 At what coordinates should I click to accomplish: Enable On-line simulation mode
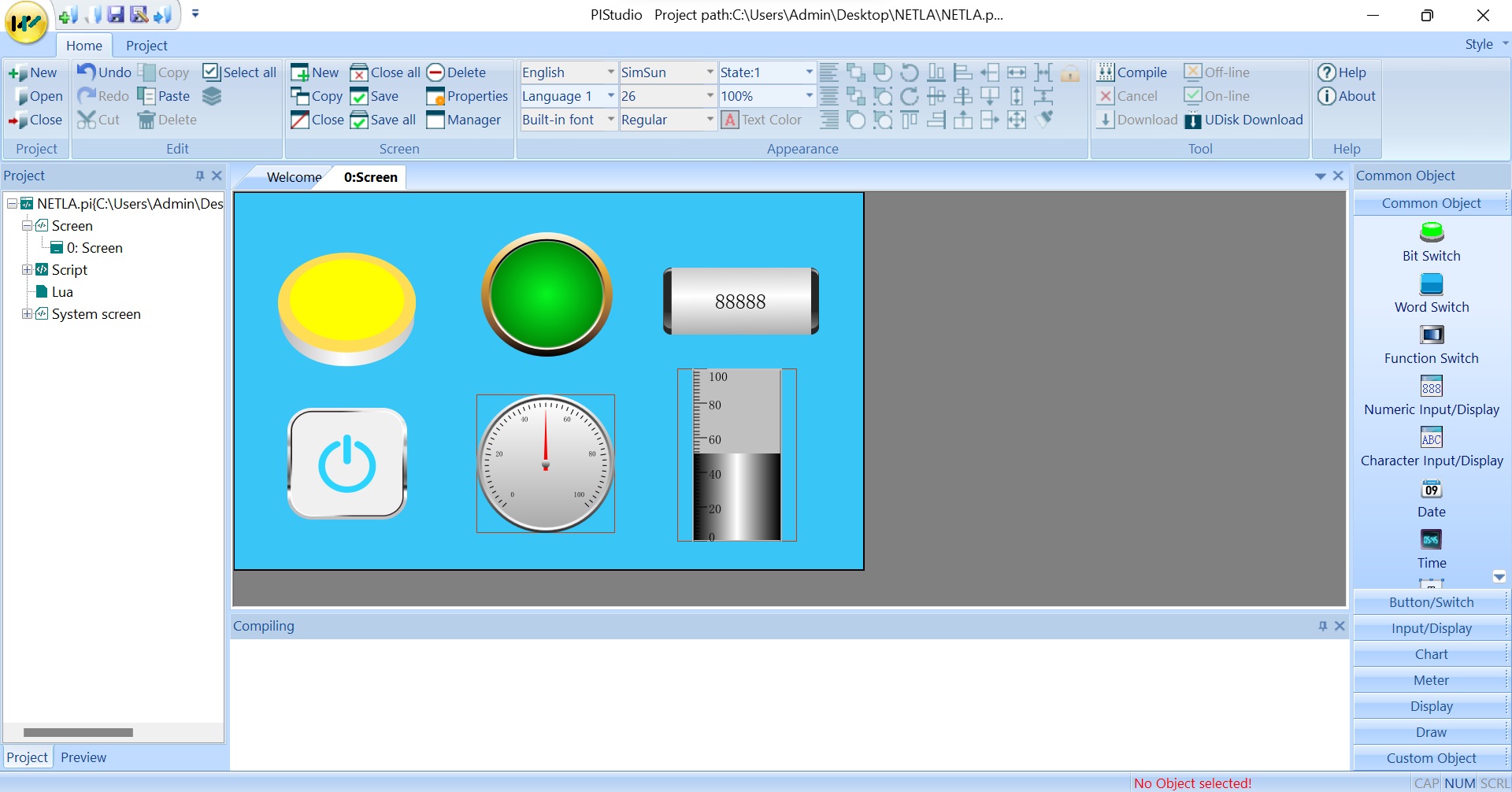click(x=1218, y=95)
